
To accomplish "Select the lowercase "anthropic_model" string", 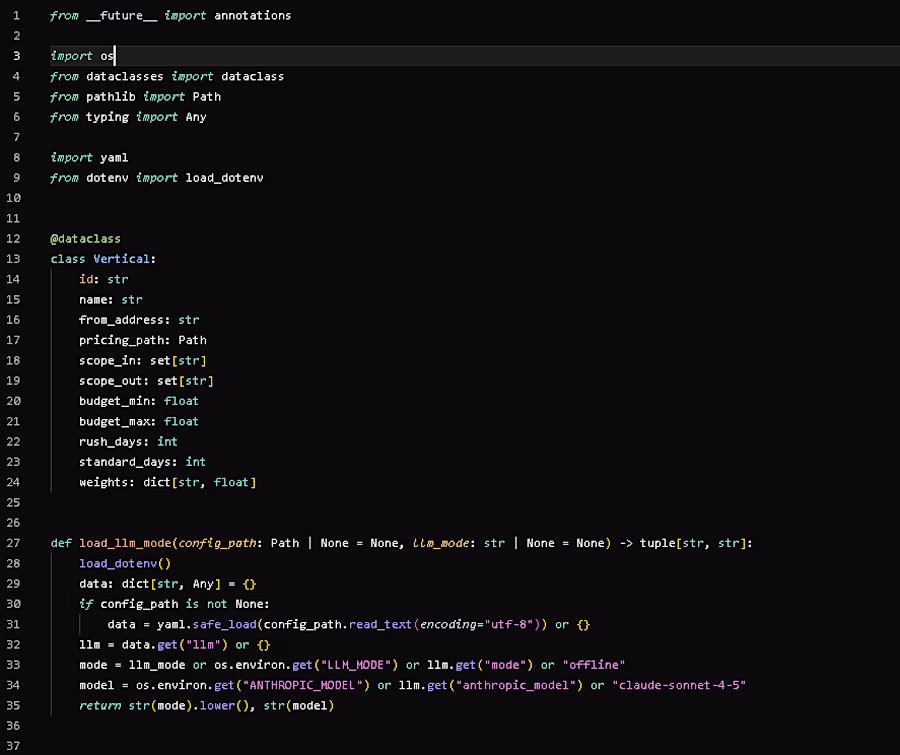I will [519, 685].
